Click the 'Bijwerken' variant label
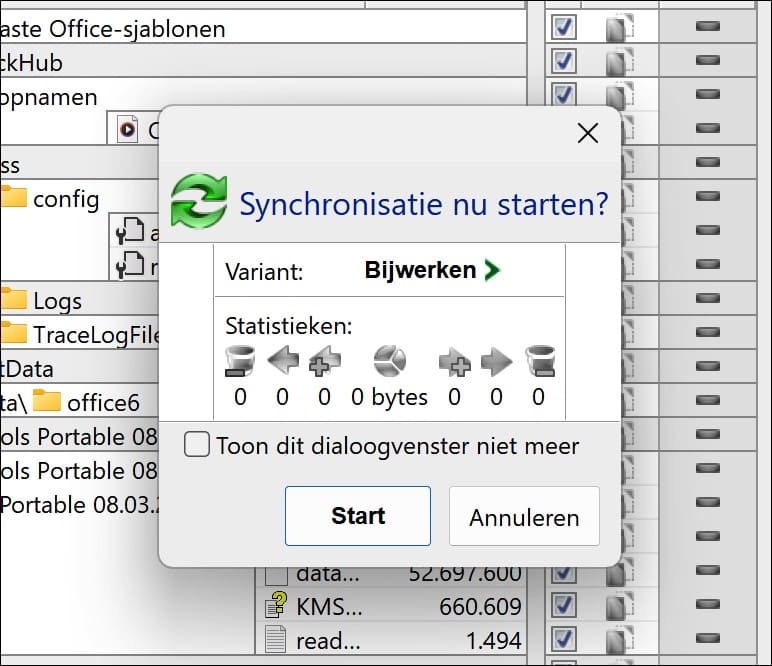Image resolution: width=772 pixels, height=666 pixels. [420, 270]
